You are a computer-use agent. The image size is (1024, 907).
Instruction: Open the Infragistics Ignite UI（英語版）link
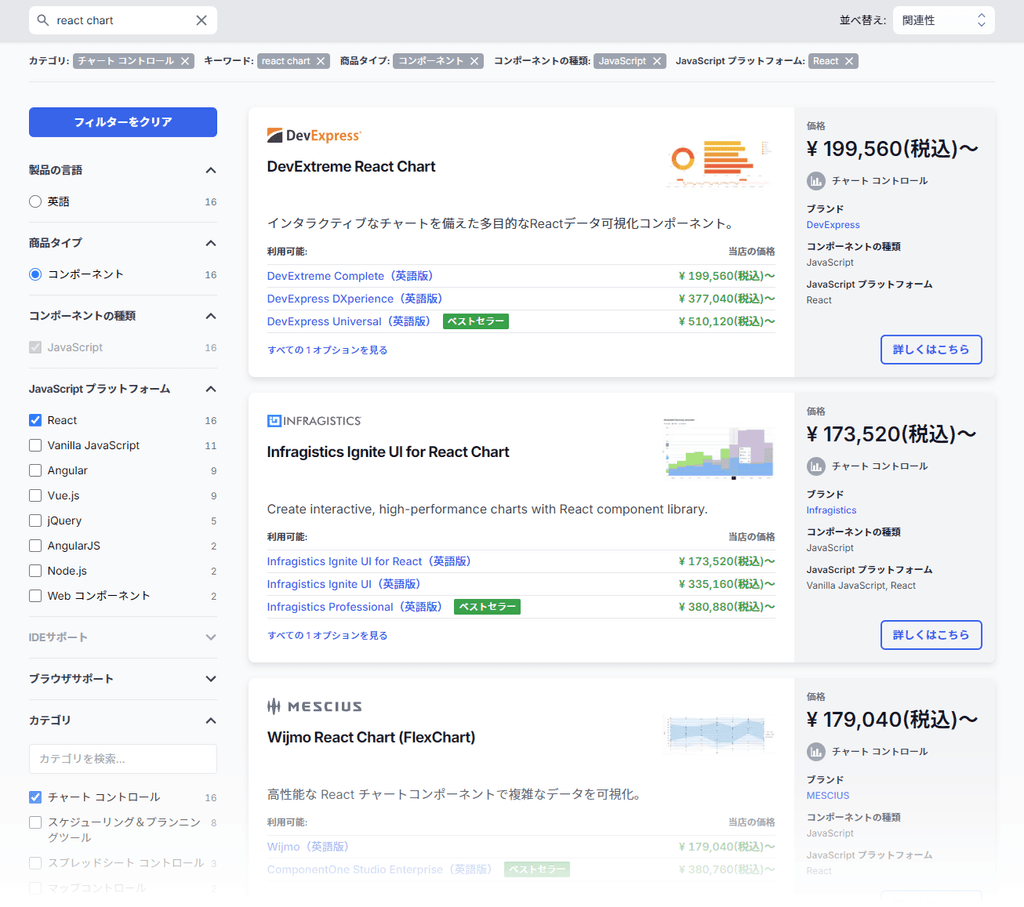click(x=344, y=584)
